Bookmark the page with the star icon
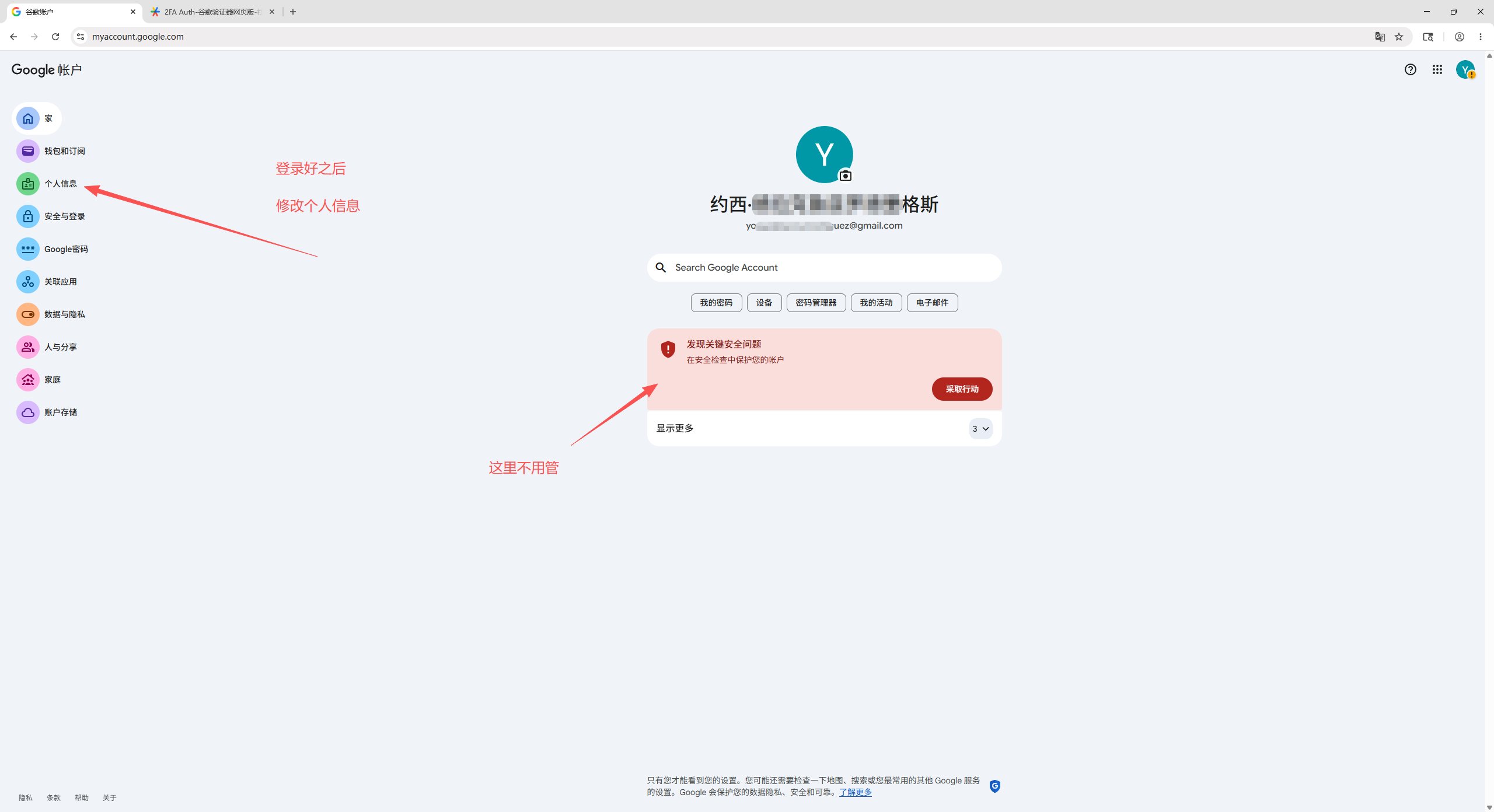 pos(1399,37)
